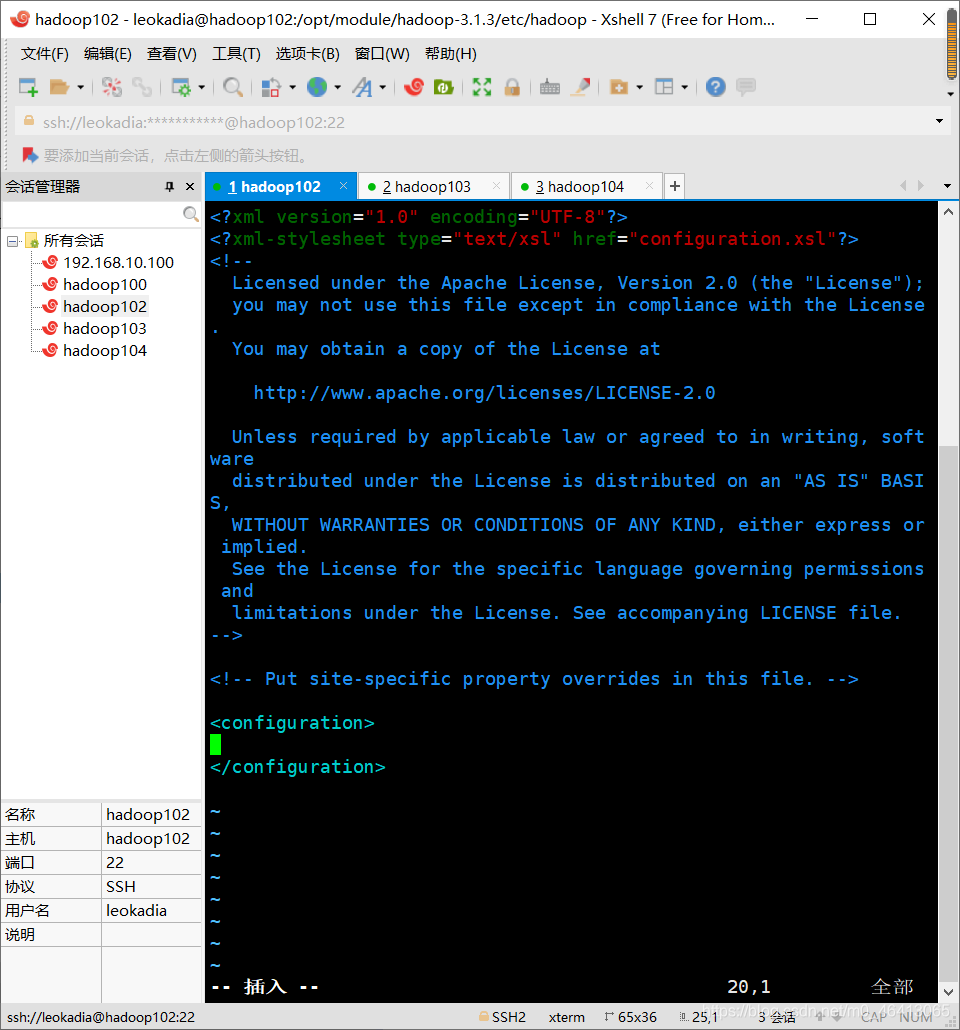Select session hadoop104 in tree
The image size is (960, 1030).
[x=104, y=350]
